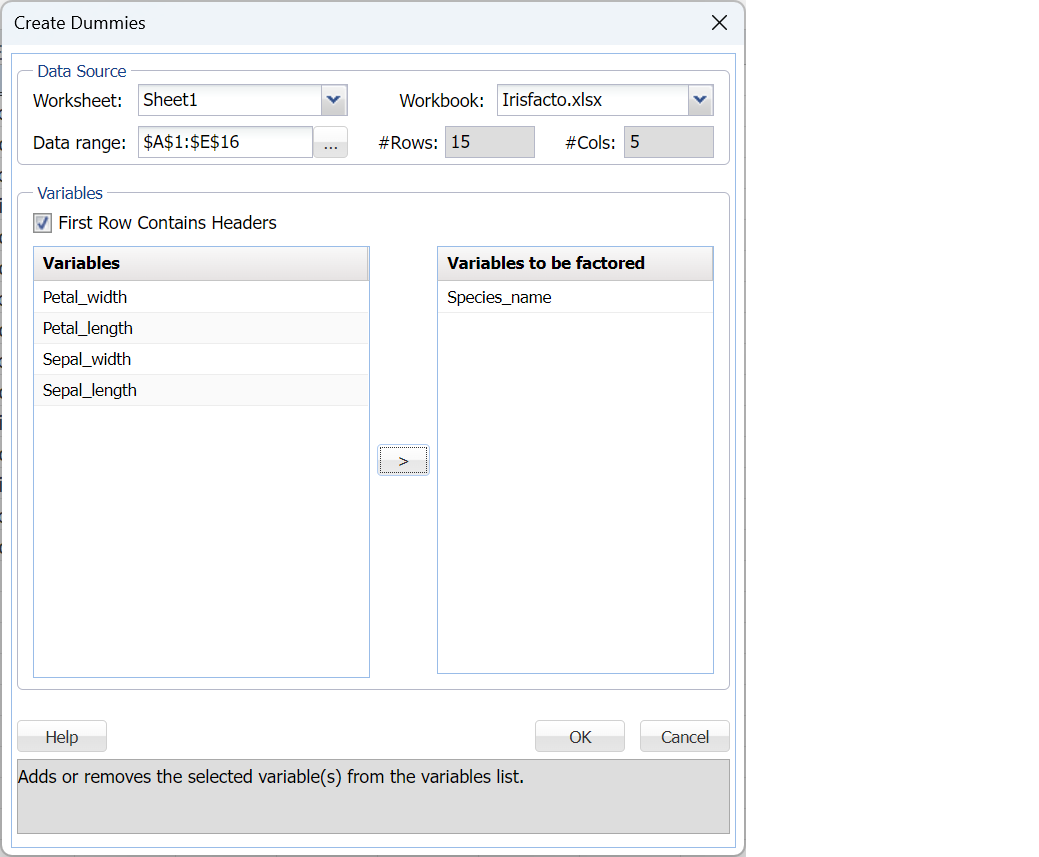
Task: Click the Sheet1 worksheet text field
Action: [x=225, y=100]
